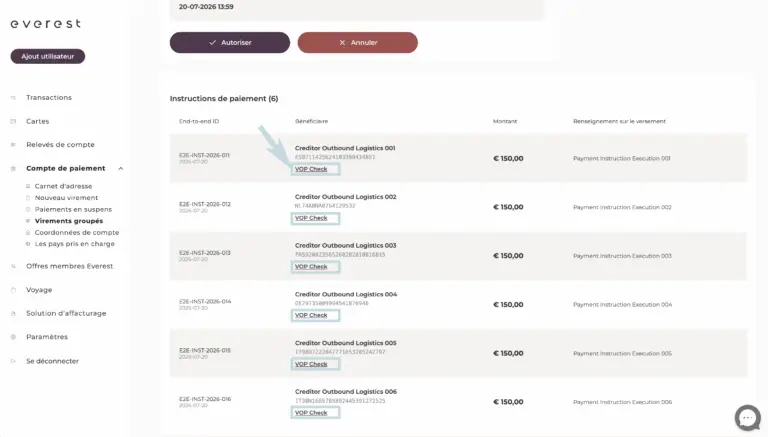Click the Relevés de compte icon
Viewport: 768px width, 437px height.
(x=13, y=145)
